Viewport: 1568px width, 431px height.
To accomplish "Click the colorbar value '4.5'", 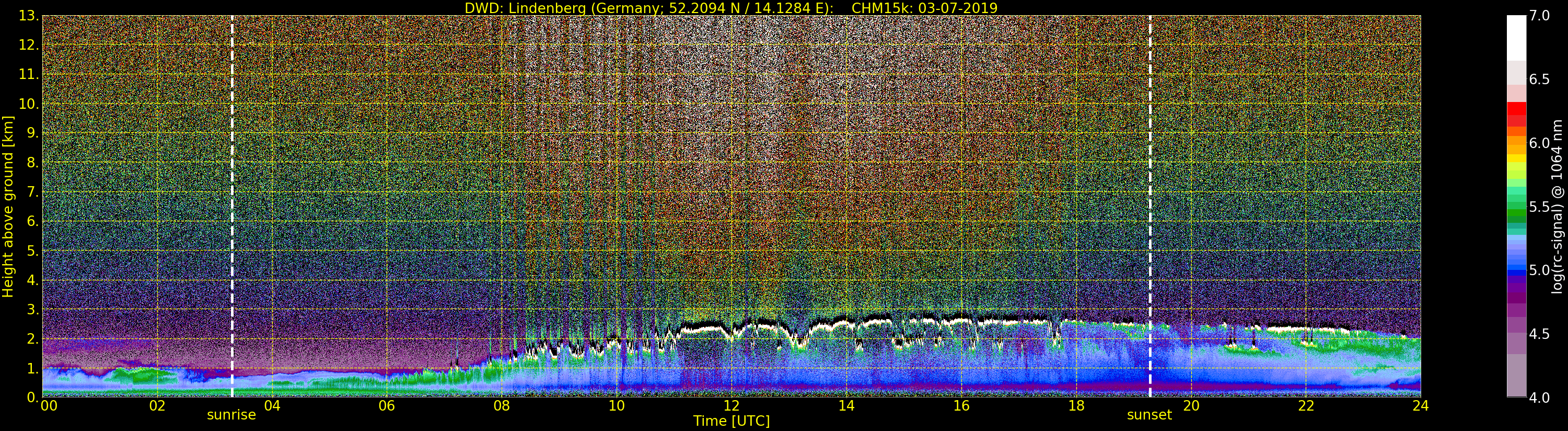I will pos(1539,334).
